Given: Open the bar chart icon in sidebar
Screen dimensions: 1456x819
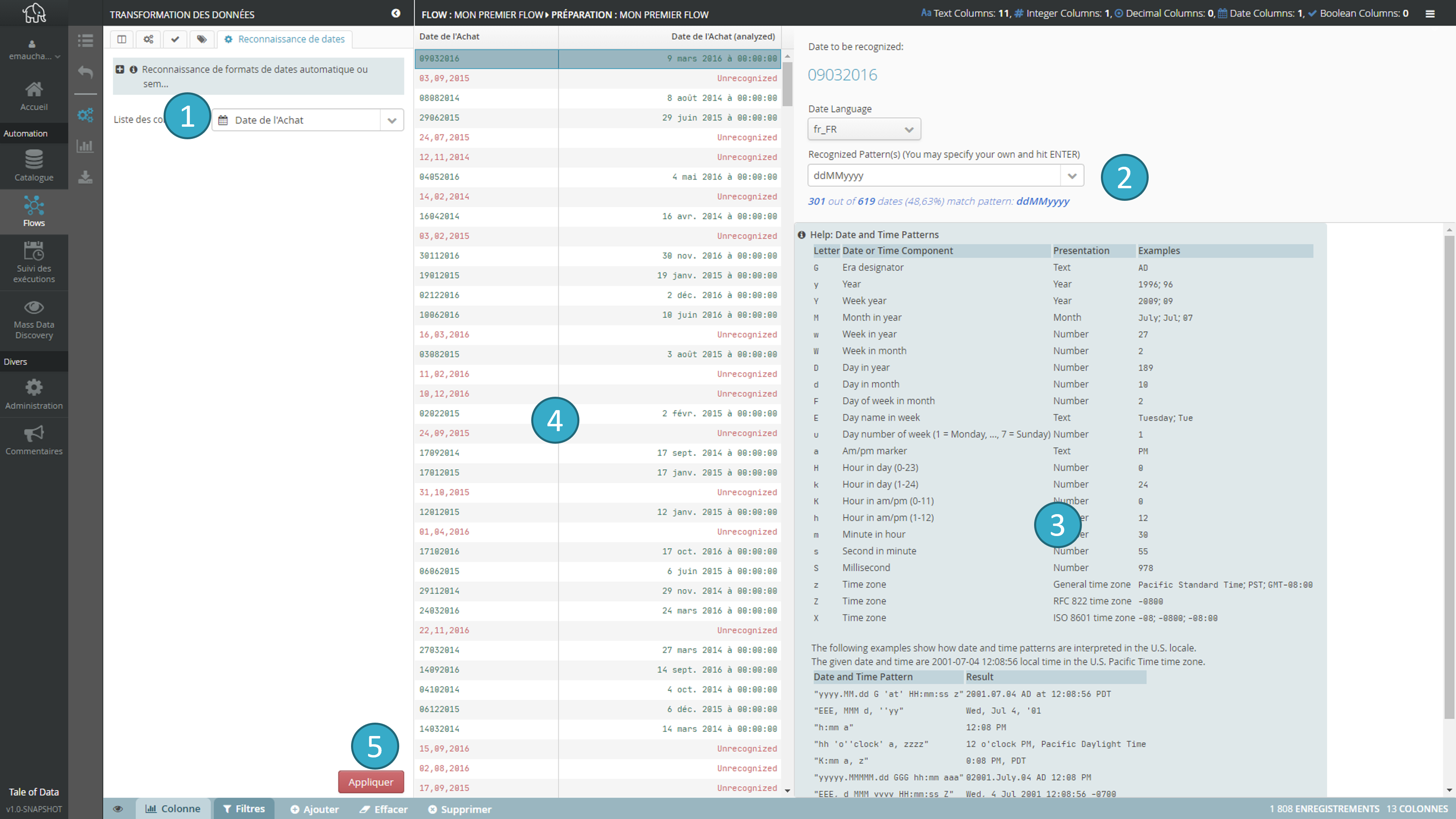Looking at the screenshot, I should tap(85, 146).
